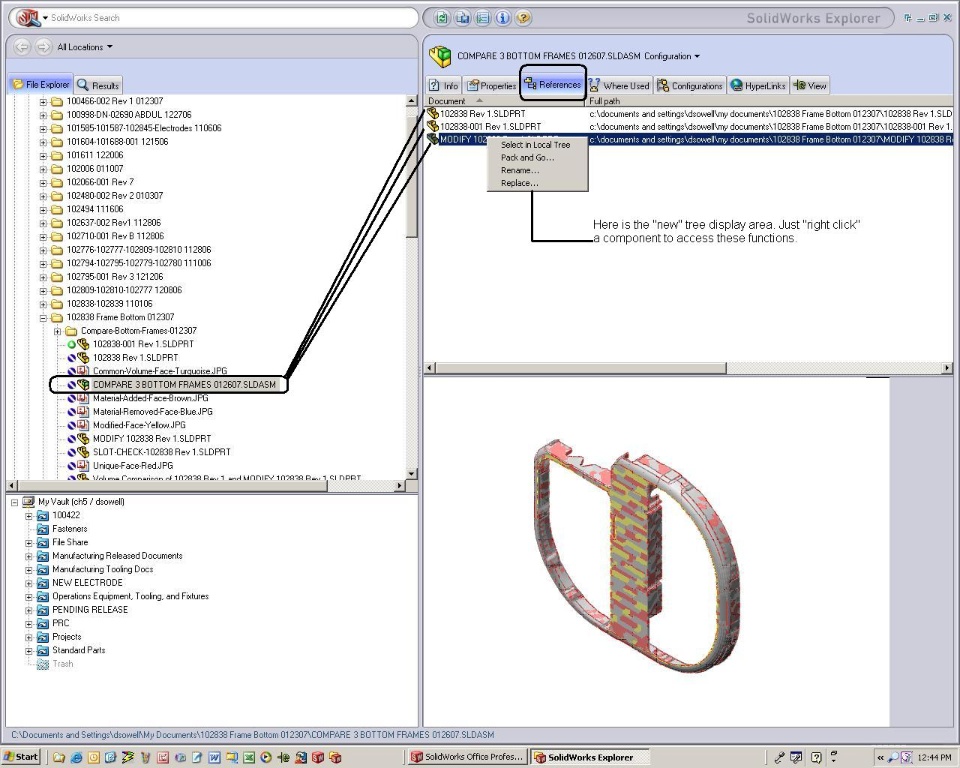This screenshot has height=768, width=960.
Task: Open the Configuration dropdown arrow
Action: [x=696, y=56]
